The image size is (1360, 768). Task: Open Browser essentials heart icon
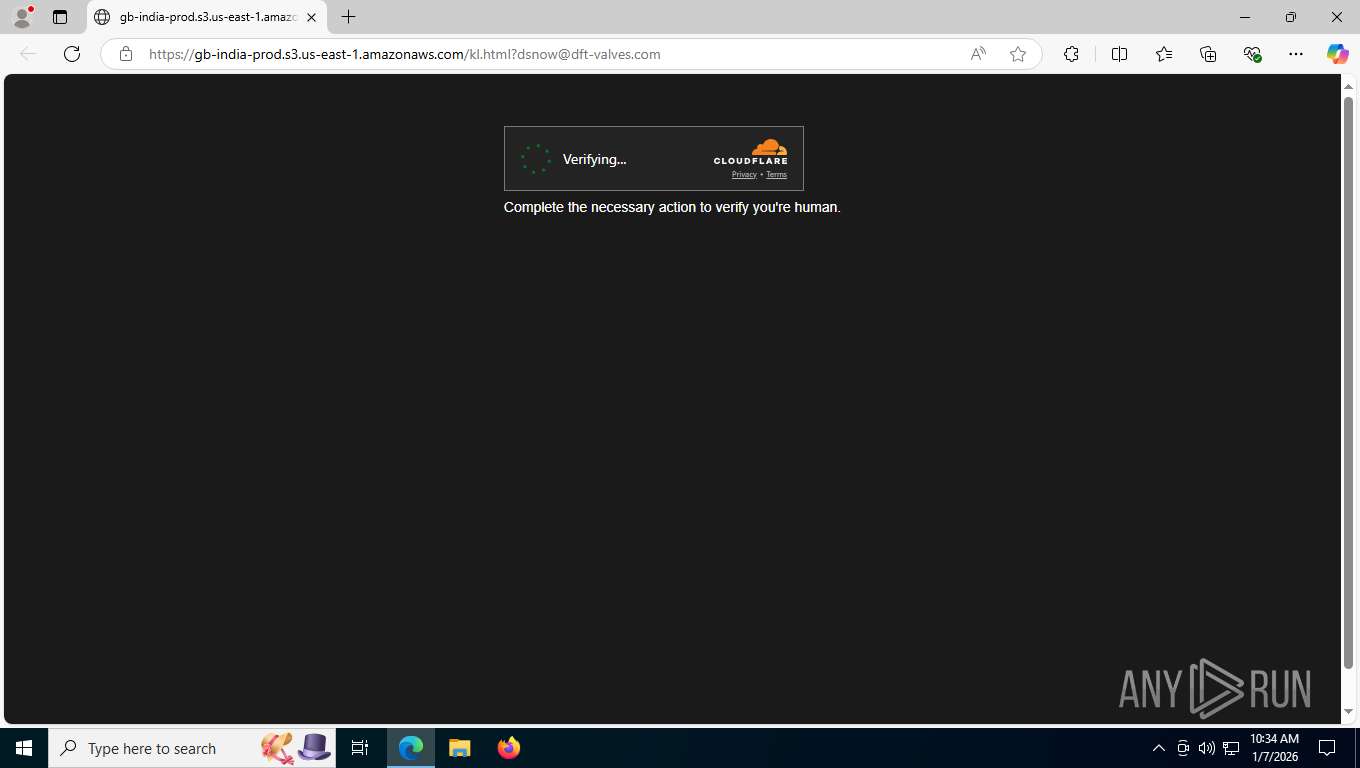[x=1252, y=54]
